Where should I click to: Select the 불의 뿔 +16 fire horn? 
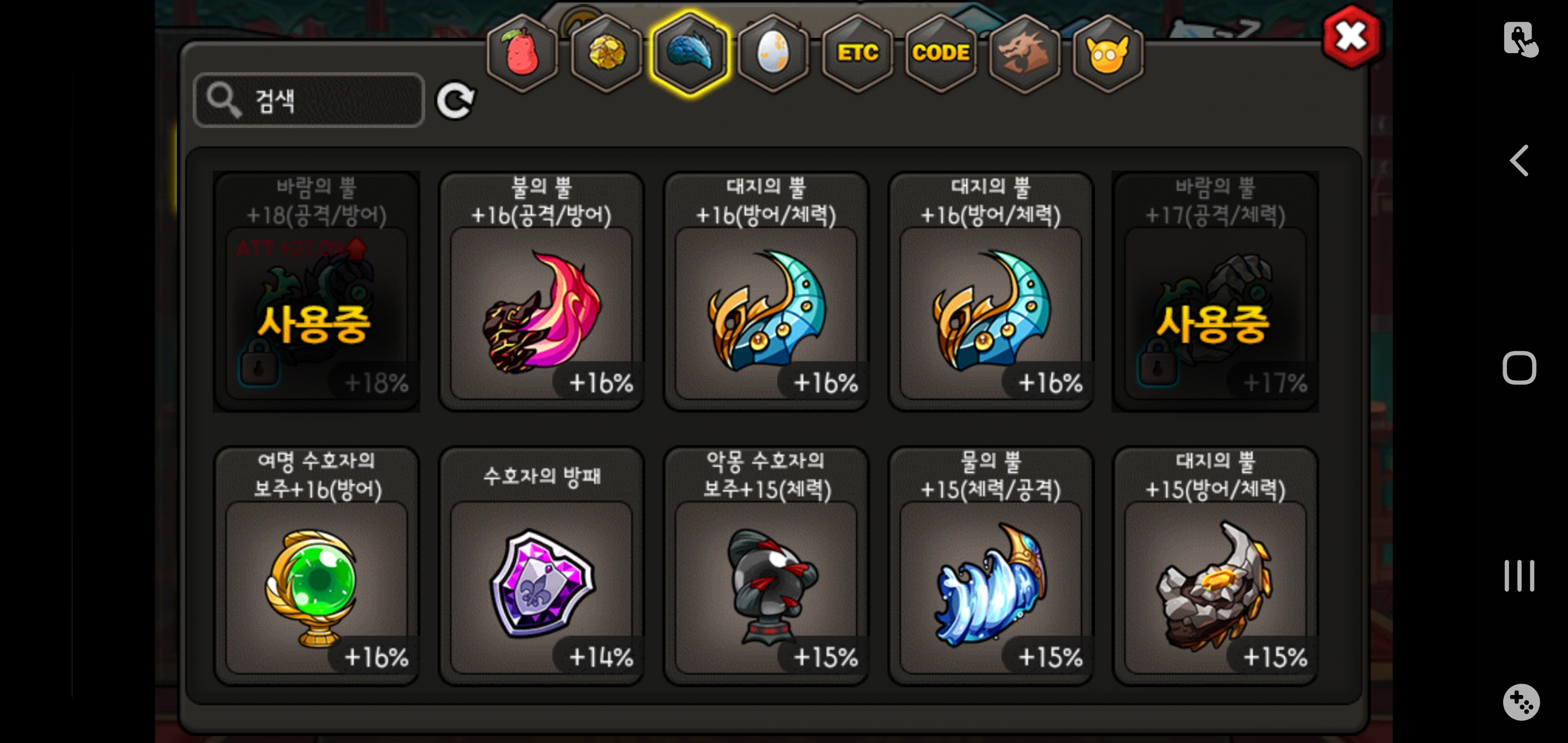(x=541, y=292)
